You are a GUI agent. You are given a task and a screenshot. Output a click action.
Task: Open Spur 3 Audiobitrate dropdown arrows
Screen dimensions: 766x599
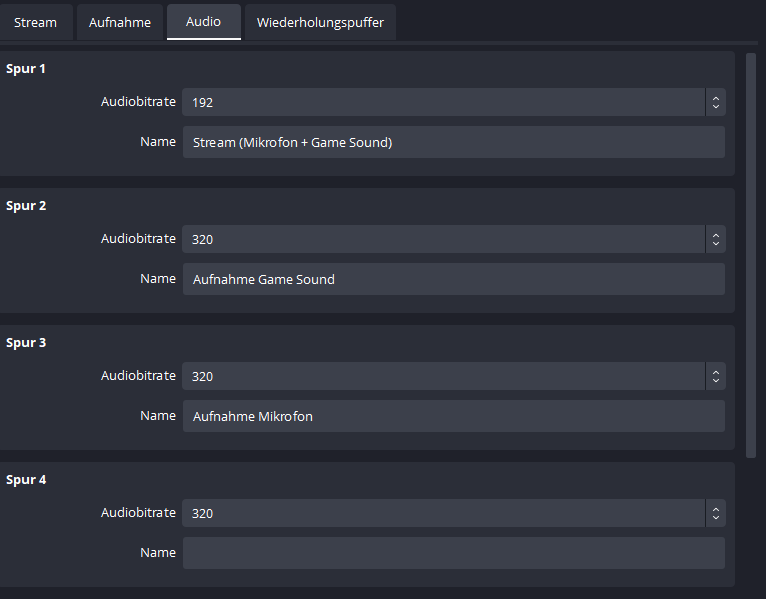(x=715, y=376)
